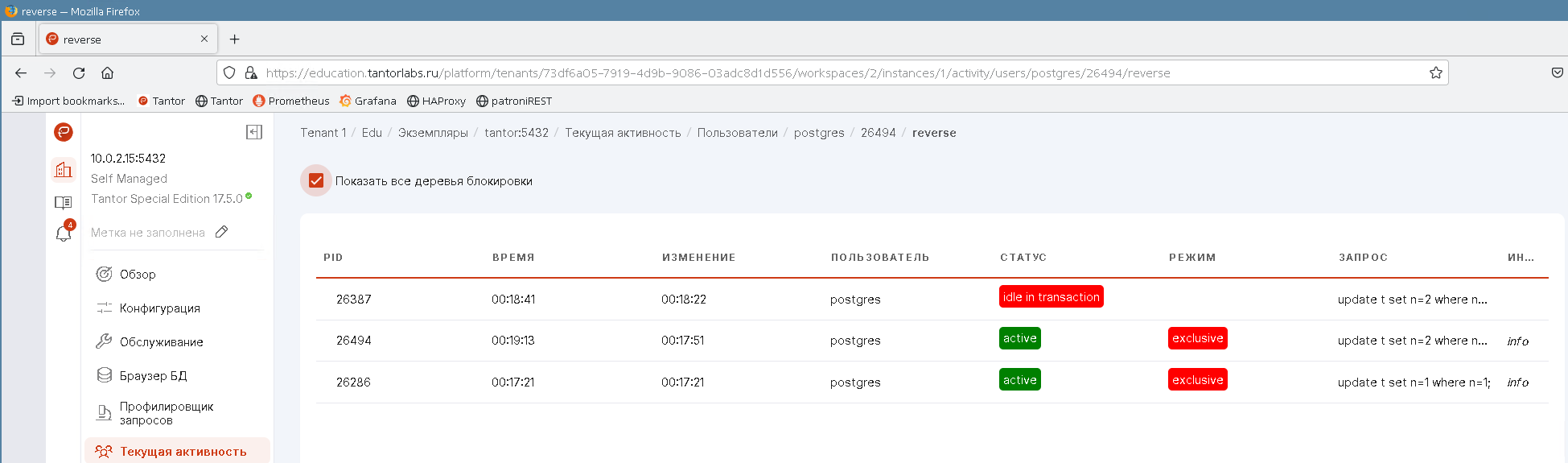Select the buildings workspace icon
Image resolution: width=1568 pixels, height=463 pixels.
64,170
